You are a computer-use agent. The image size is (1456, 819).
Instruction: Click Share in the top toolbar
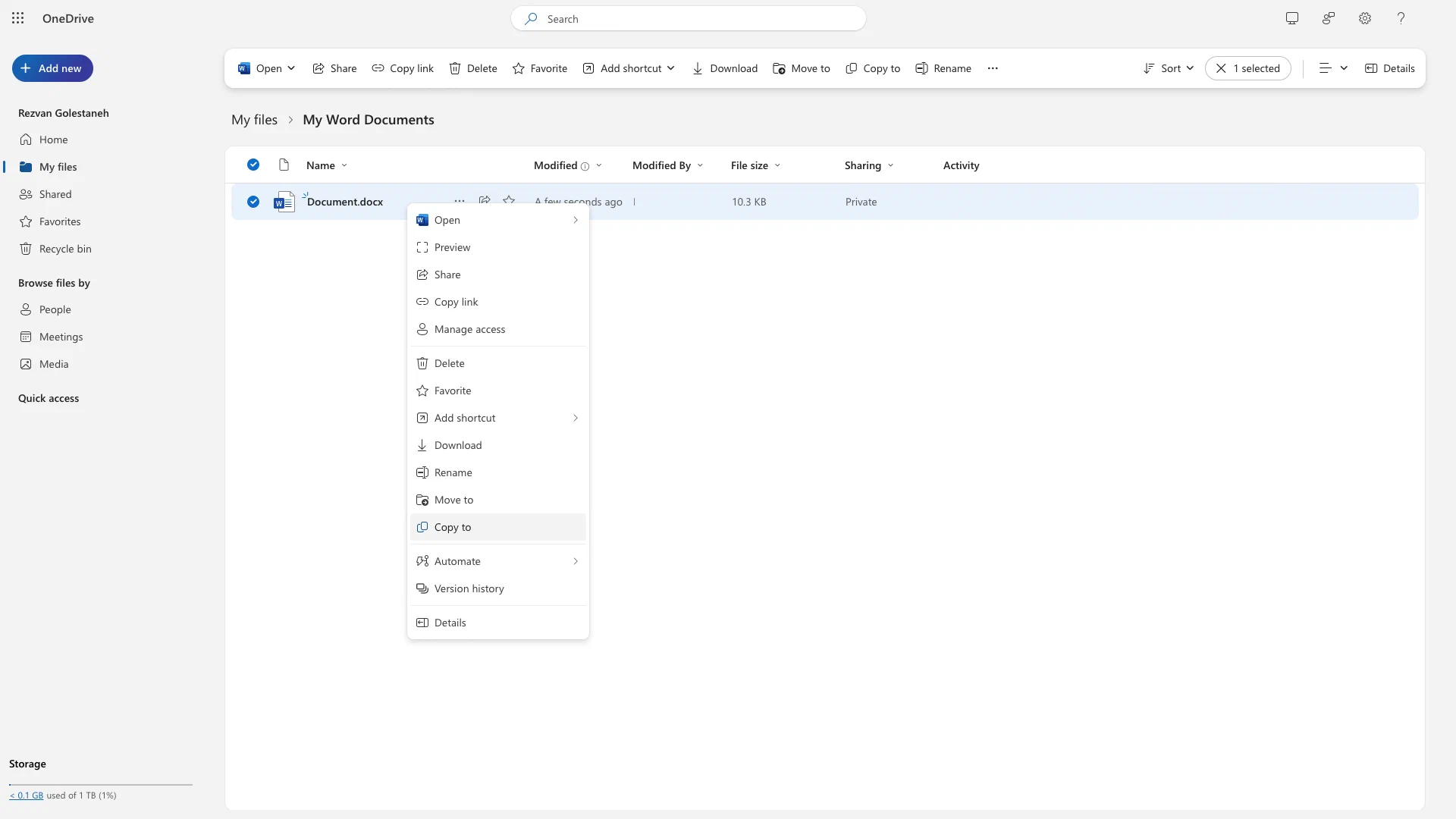(334, 68)
